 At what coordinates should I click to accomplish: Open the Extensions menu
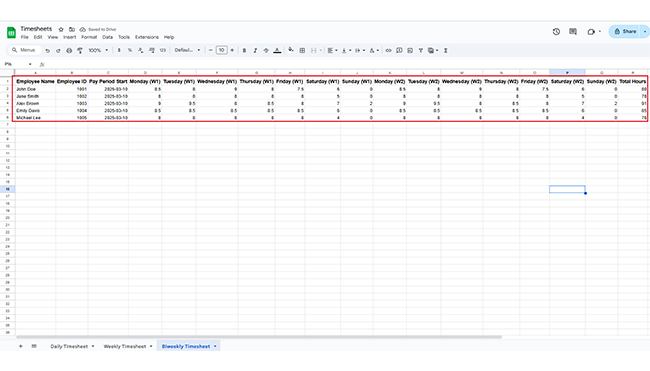pyautogui.click(x=147, y=37)
